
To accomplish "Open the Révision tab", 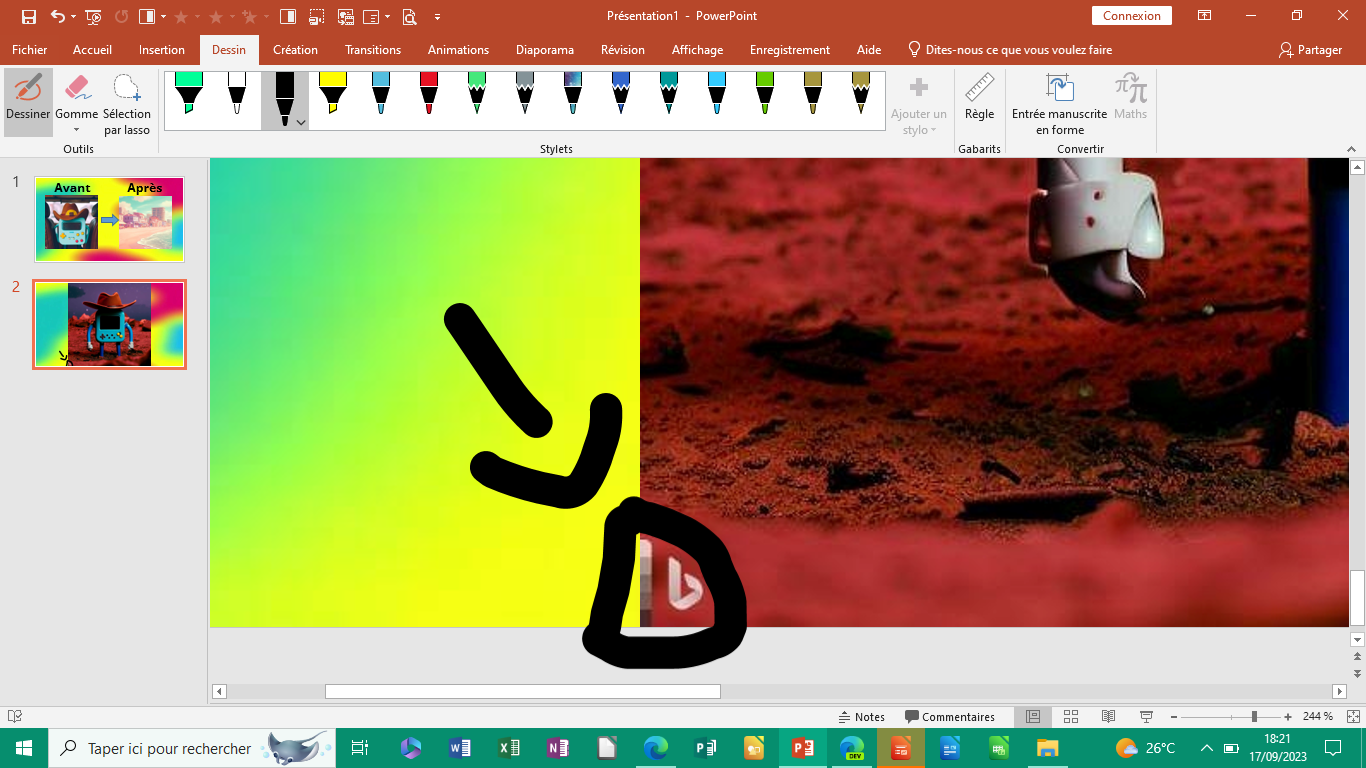I will point(623,50).
